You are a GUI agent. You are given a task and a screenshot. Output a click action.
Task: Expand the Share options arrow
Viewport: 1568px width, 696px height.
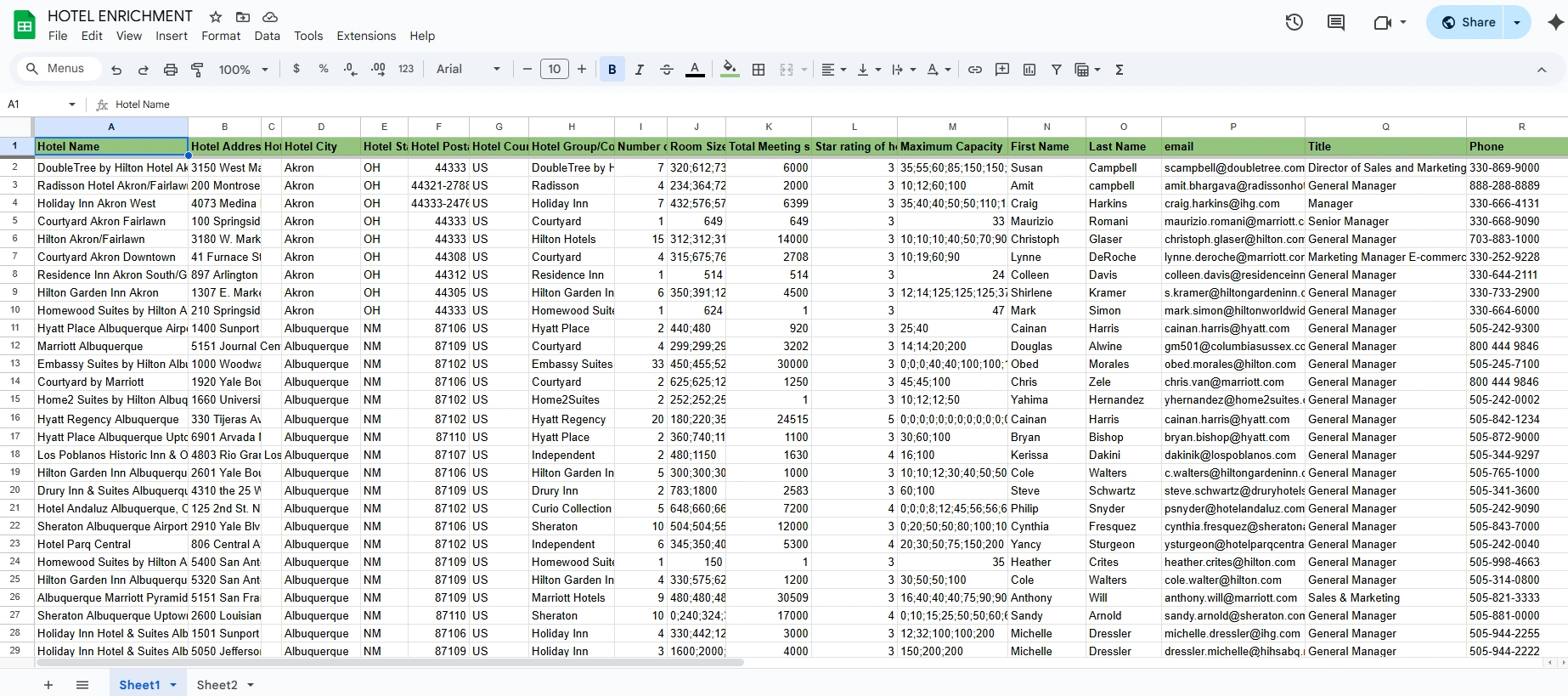tap(1517, 23)
